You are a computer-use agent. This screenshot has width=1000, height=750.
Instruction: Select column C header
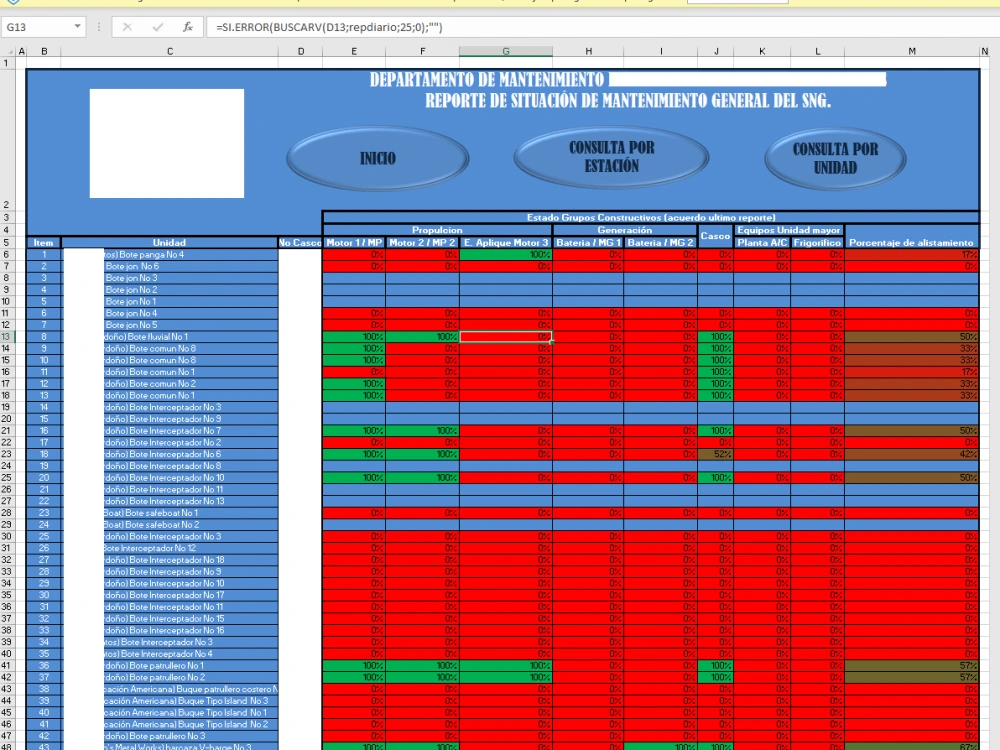point(170,51)
